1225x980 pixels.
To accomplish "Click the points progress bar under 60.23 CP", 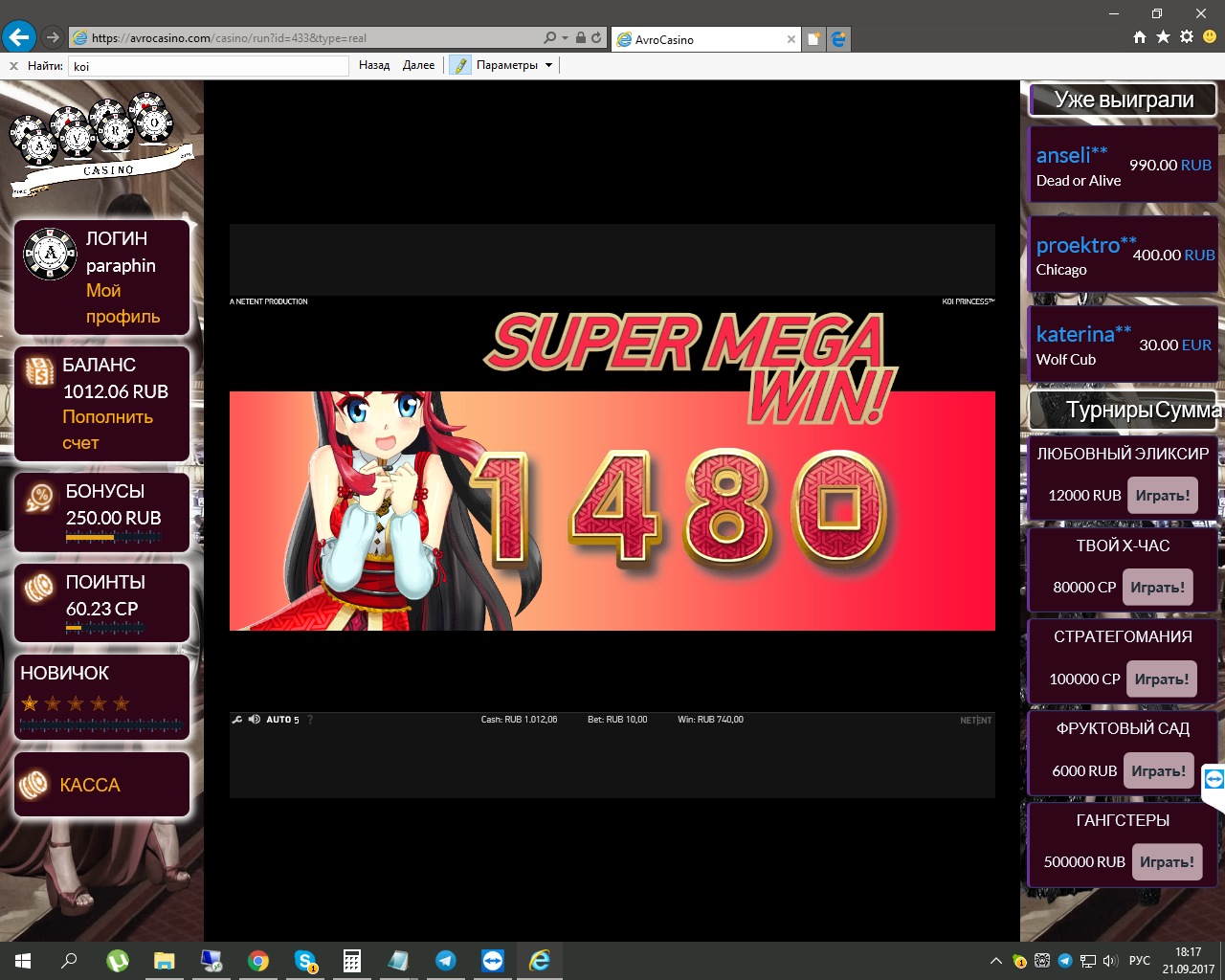I will (105, 629).
